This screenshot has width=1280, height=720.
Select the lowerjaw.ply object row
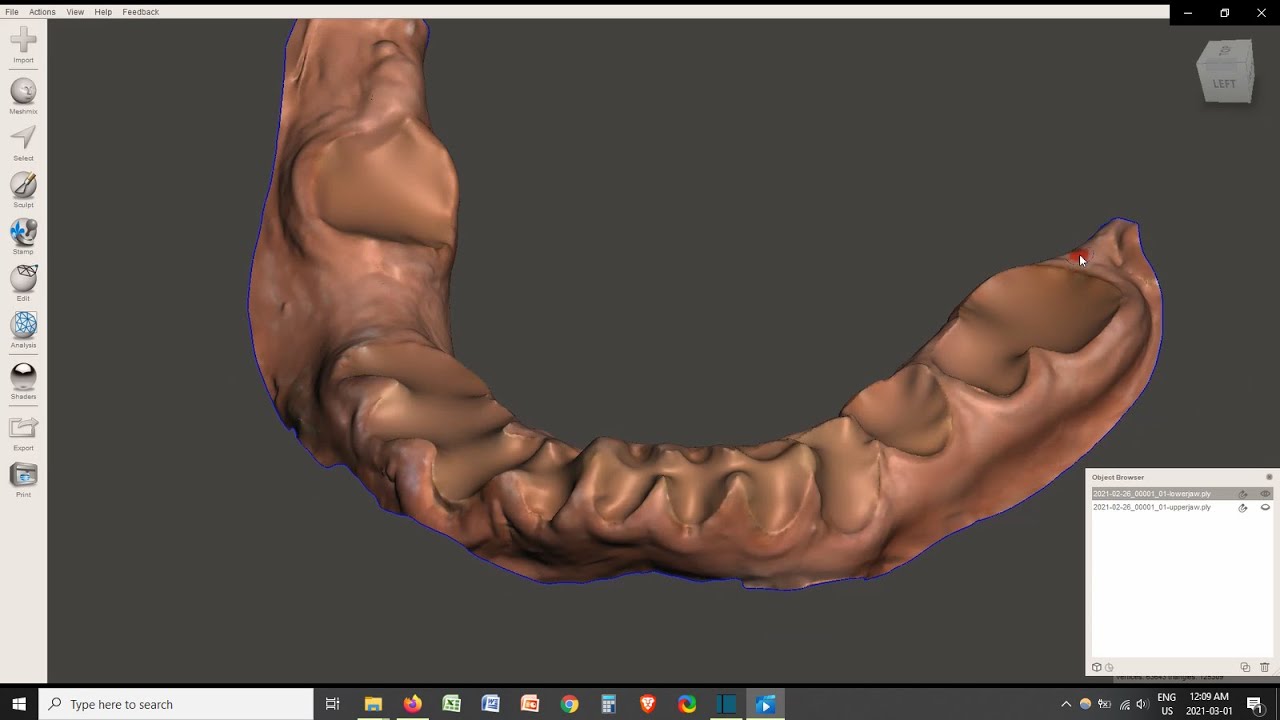click(x=1181, y=494)
